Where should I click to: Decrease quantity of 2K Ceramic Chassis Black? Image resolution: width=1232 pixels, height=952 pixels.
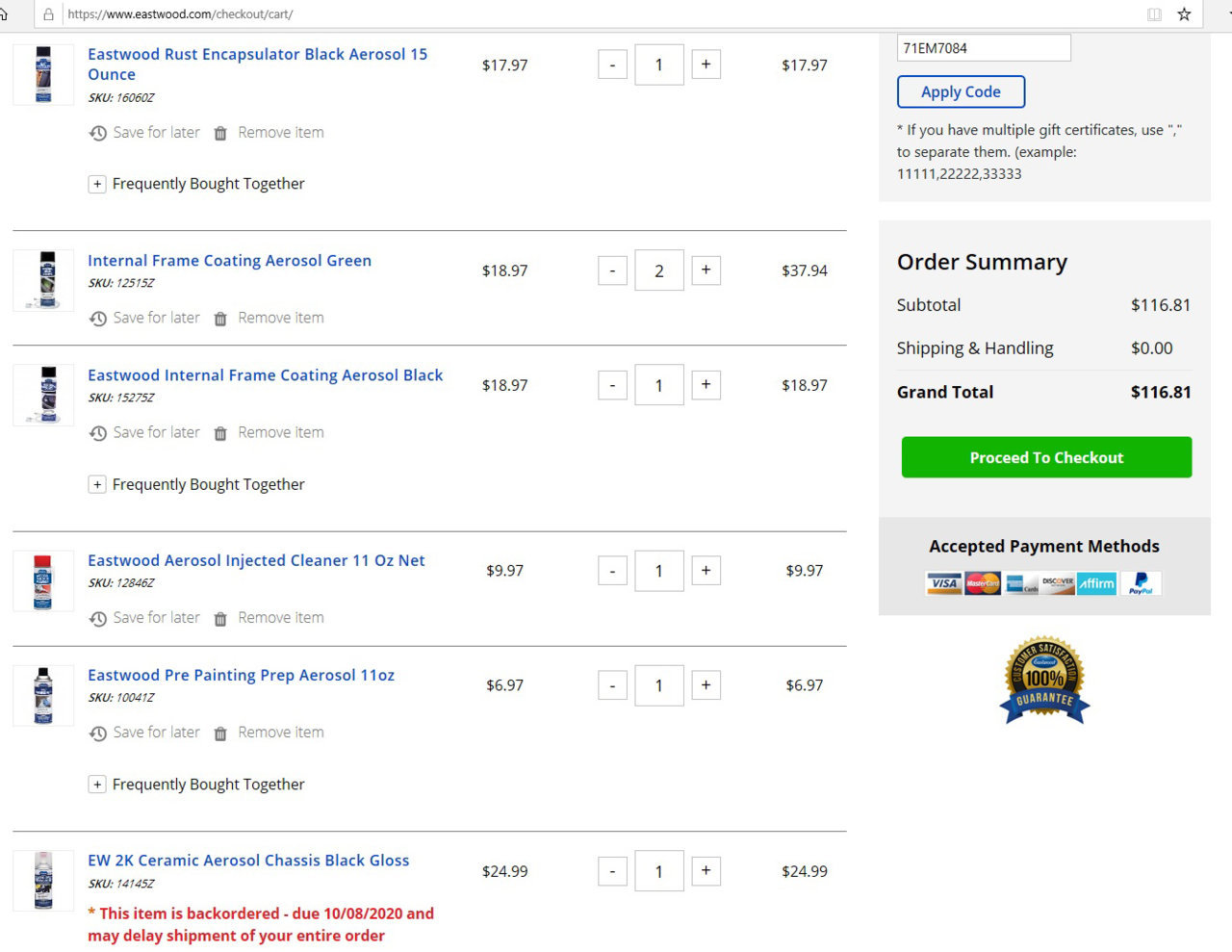click(x=612, y=871)
